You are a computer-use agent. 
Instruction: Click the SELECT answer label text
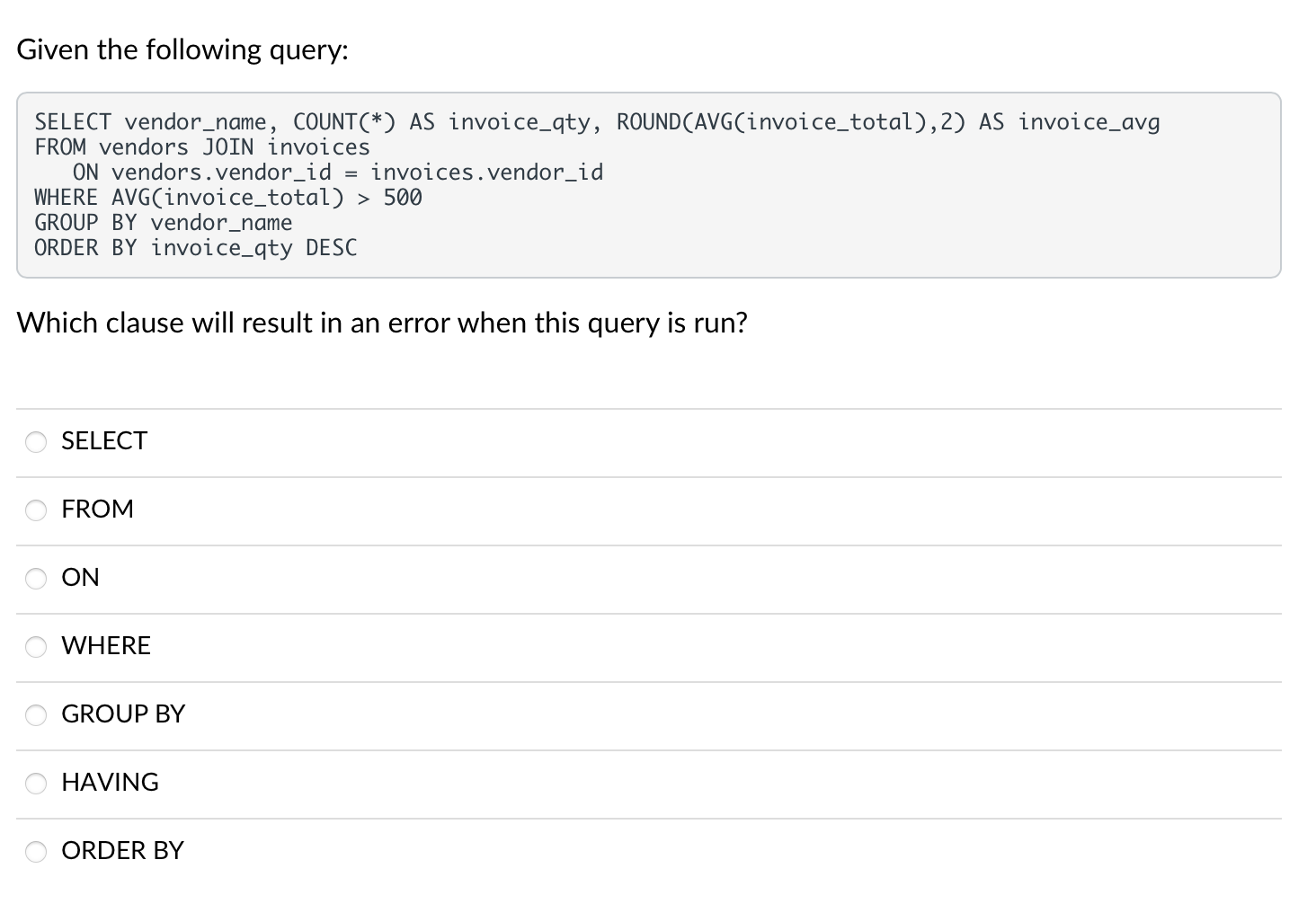tap(103, 441)
